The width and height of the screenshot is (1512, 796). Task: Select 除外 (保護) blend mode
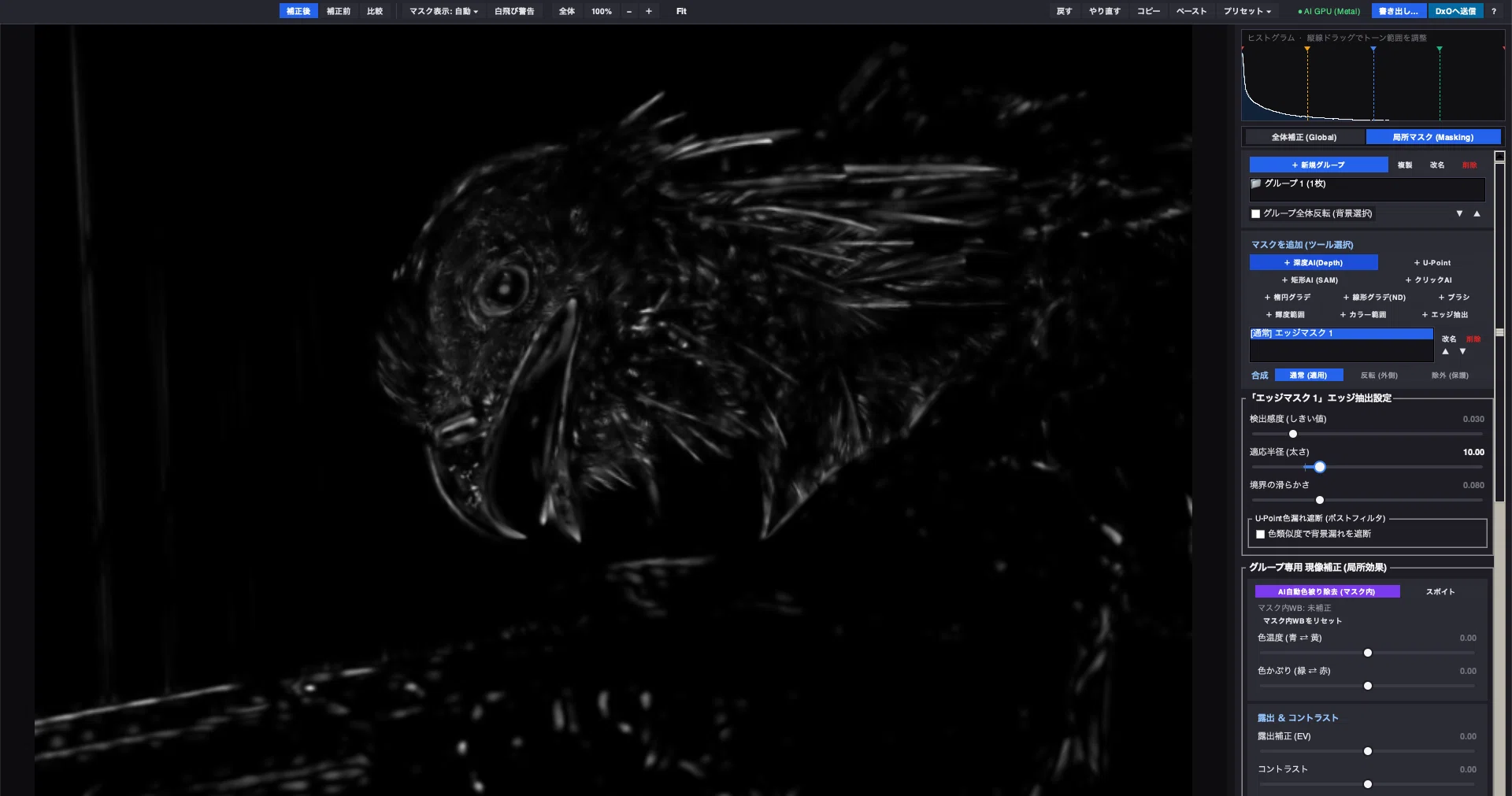pyautogui.click(x=1450, y=376)
